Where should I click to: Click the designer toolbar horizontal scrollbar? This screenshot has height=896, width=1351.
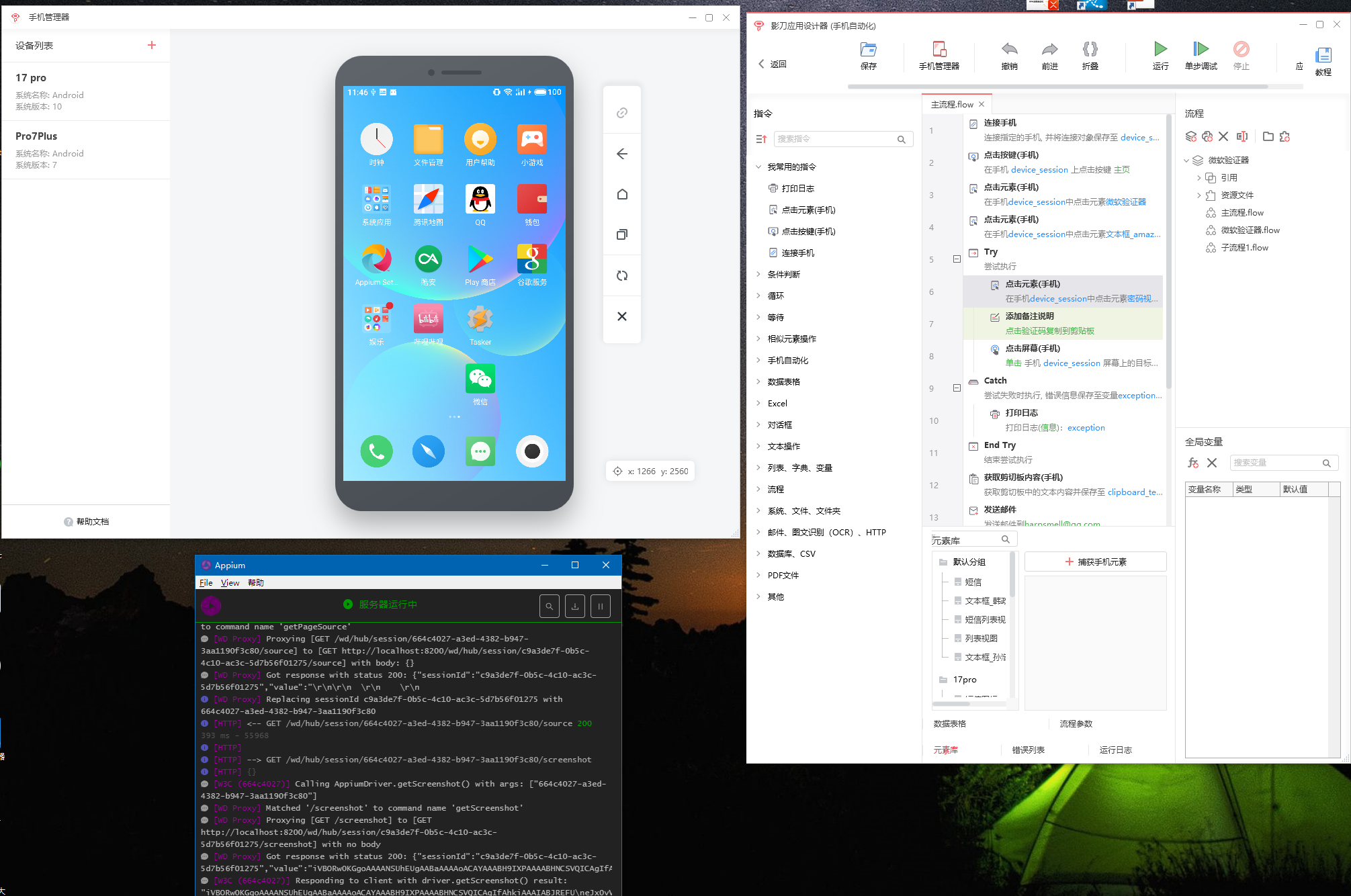[x=1057, y=87]
